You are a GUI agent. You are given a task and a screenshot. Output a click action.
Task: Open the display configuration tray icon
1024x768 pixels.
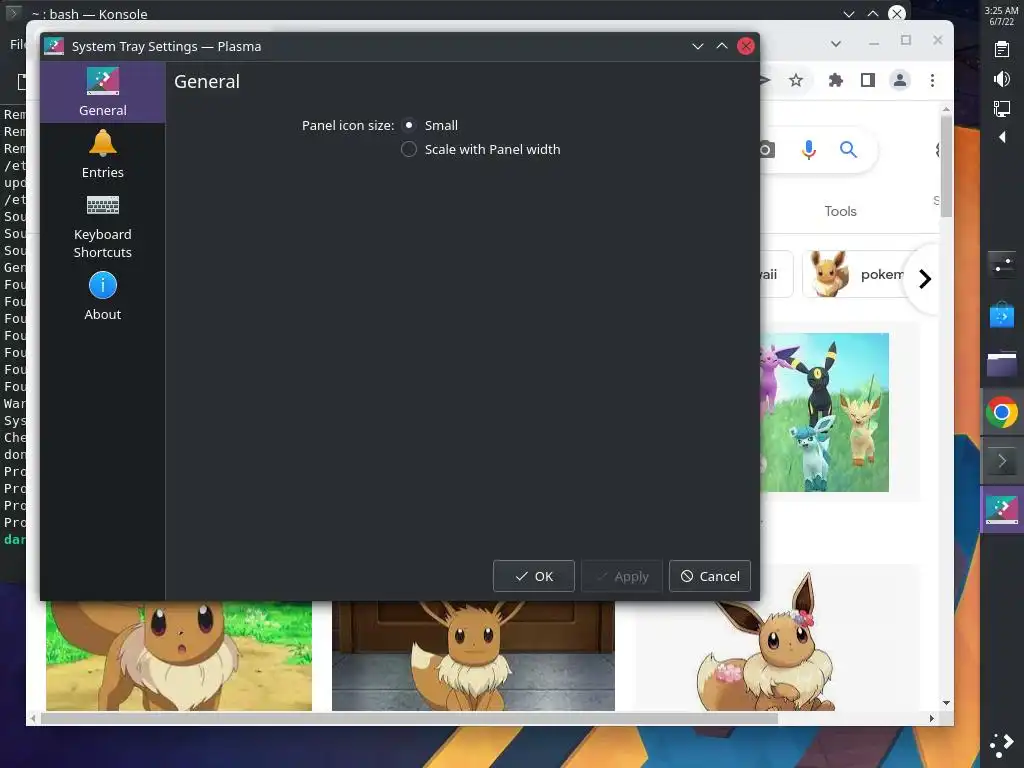click(1001, 108)
